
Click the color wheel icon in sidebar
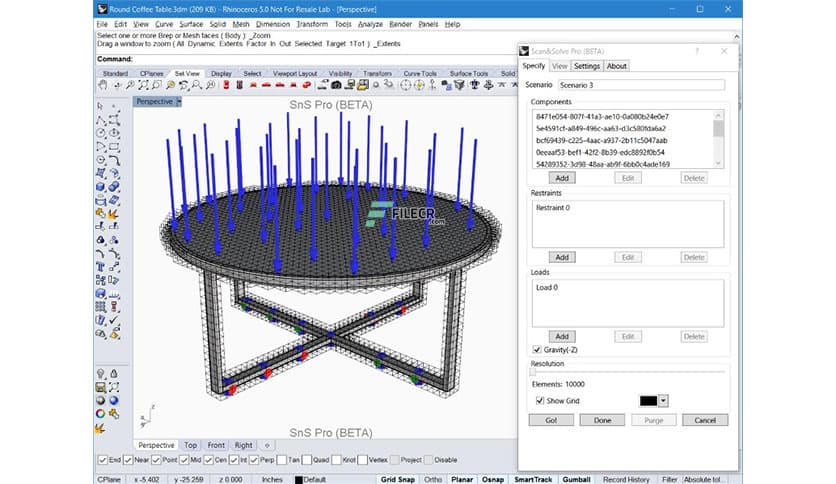click(x=101, y=414)
